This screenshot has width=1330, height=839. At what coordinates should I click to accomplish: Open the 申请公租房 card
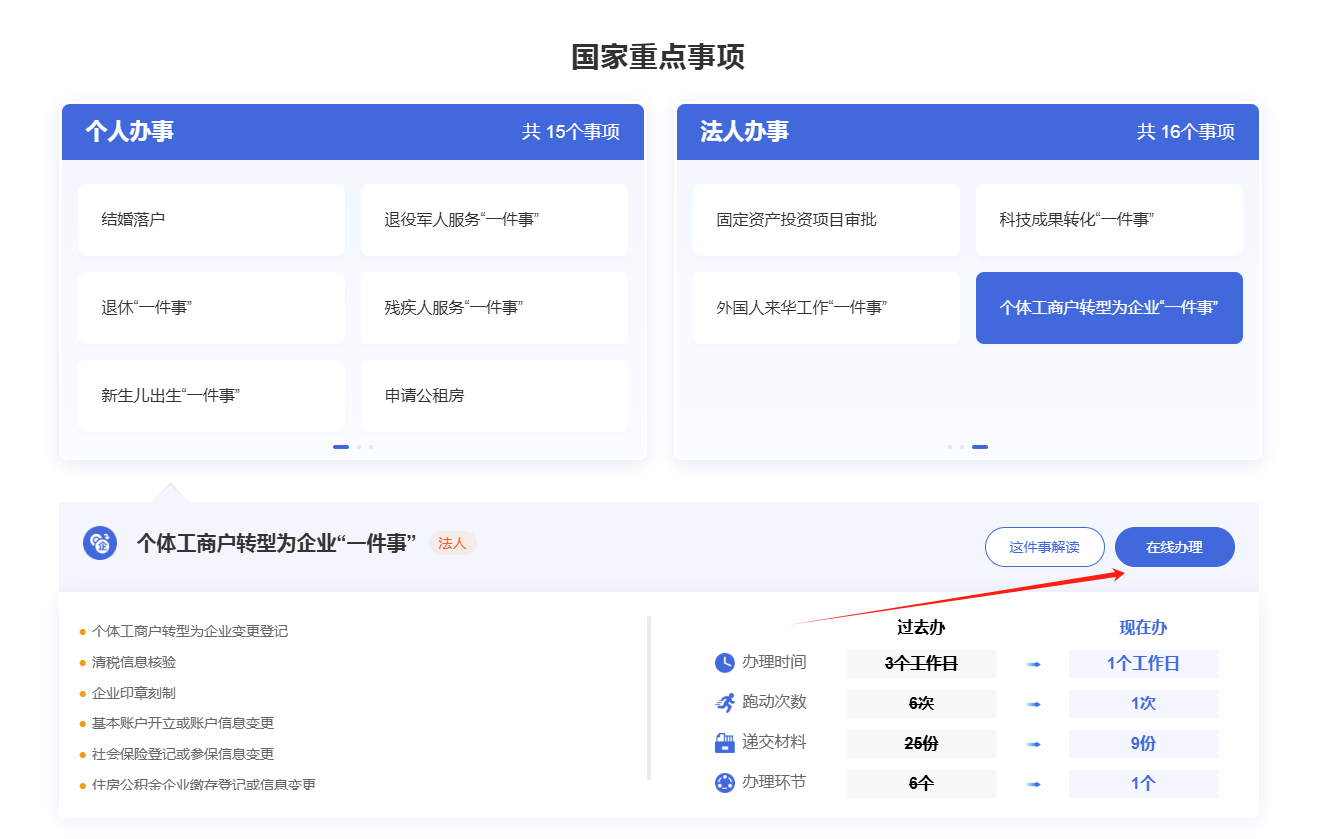[494, 396]
